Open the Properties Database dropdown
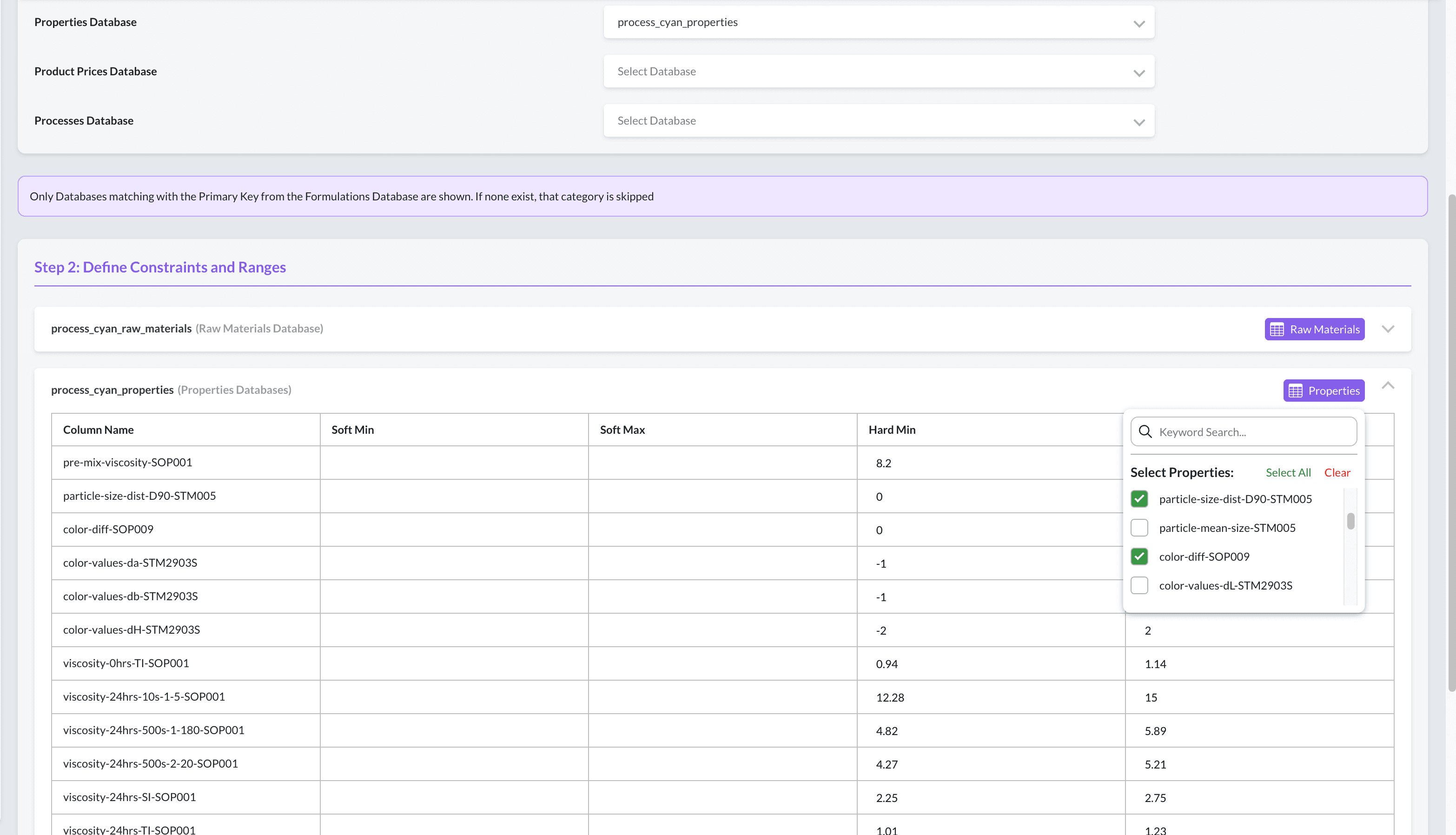 coord(878,22)
